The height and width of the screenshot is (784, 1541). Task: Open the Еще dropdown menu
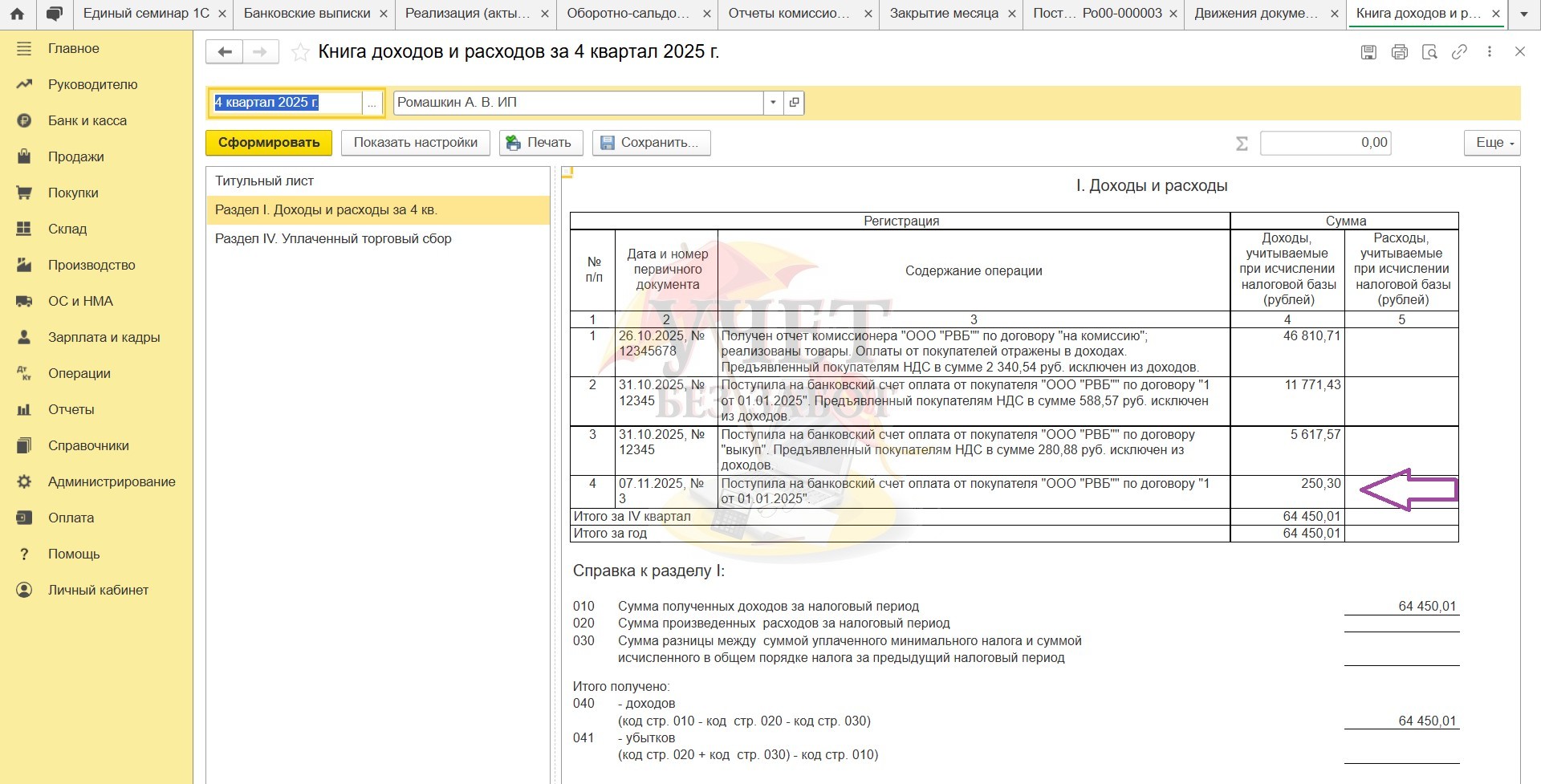point(1492,143)
